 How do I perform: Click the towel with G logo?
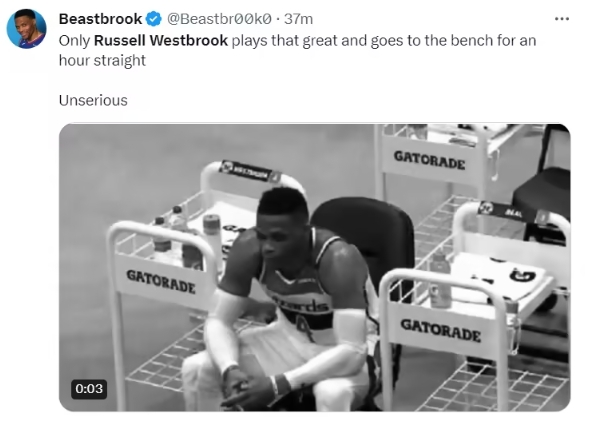500,278
